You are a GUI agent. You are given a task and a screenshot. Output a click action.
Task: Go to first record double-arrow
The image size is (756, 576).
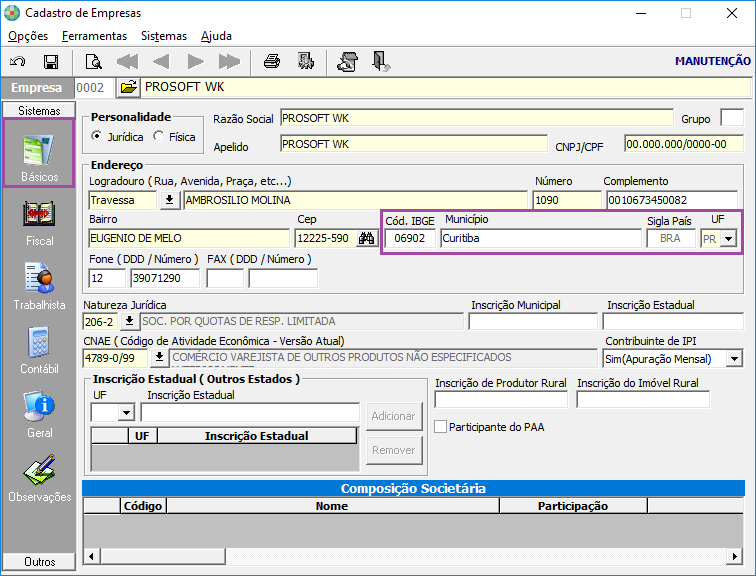pos(128,62)
